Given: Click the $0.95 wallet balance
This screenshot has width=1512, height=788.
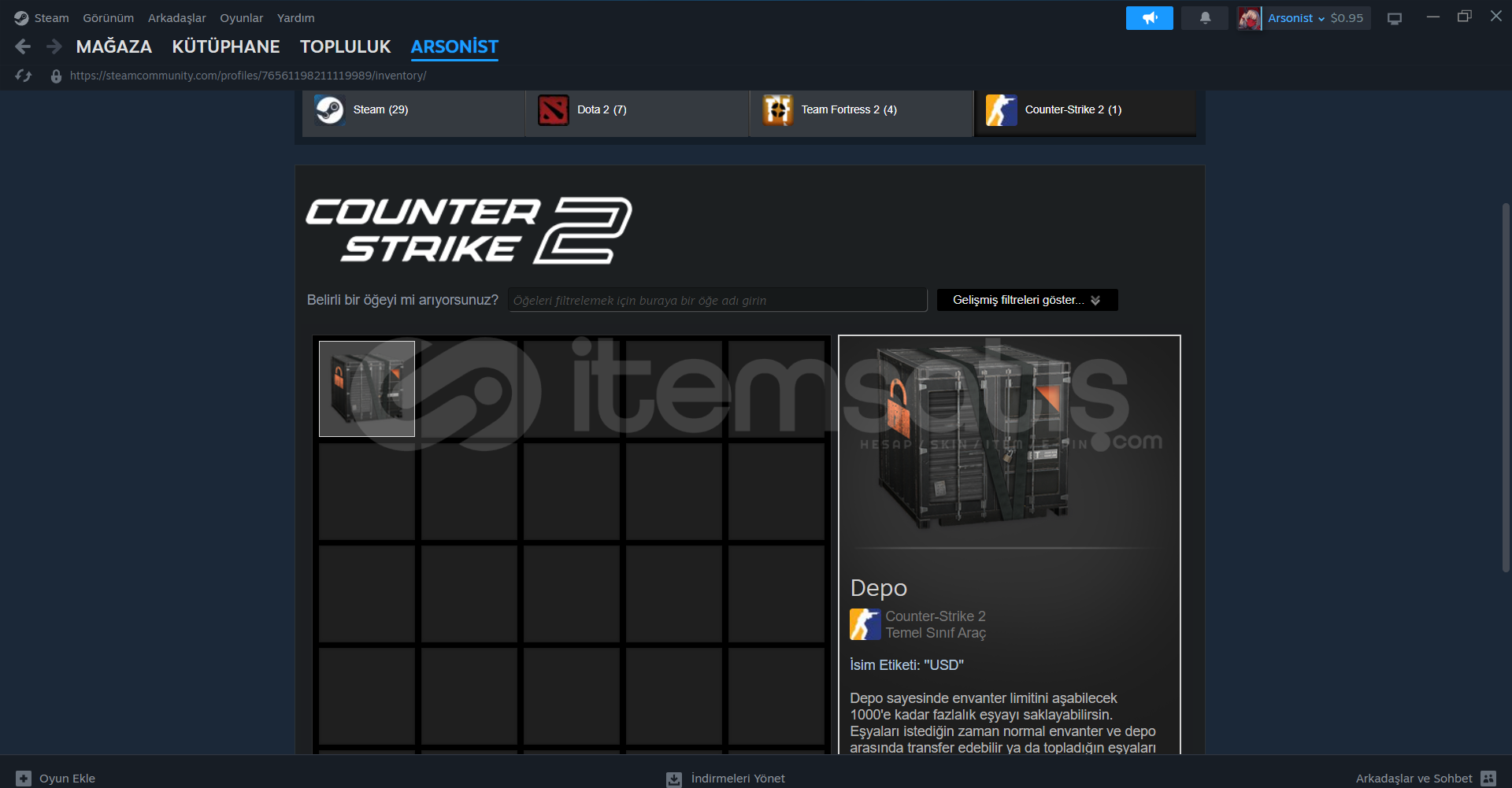Looking at the screenshot, I should 1347,18.
